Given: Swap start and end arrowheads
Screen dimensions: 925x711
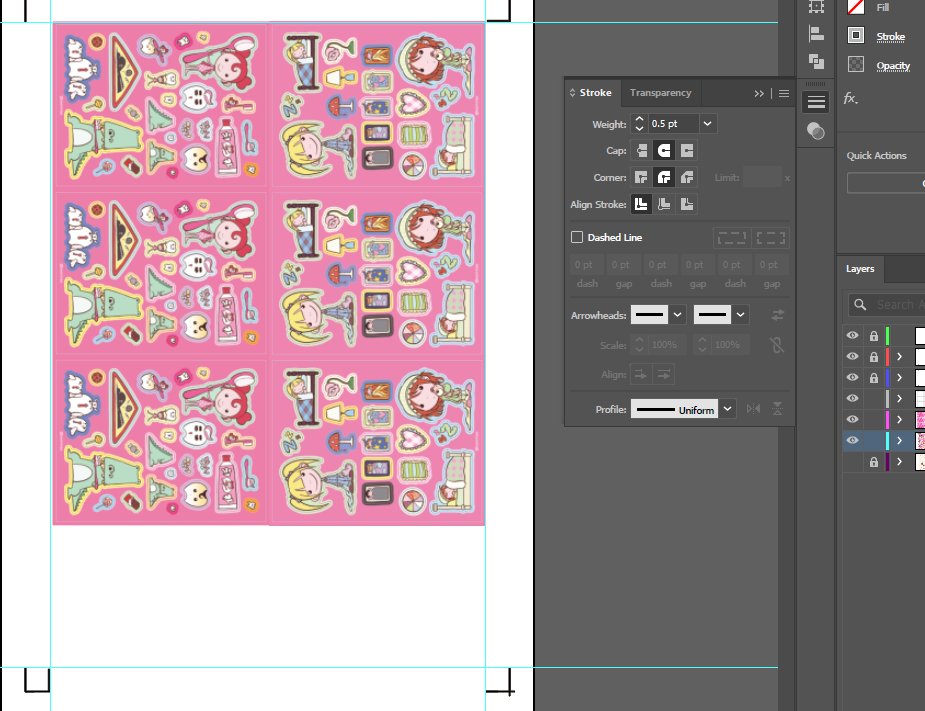Looking at the screenshot, I should [x=778, y=315].
